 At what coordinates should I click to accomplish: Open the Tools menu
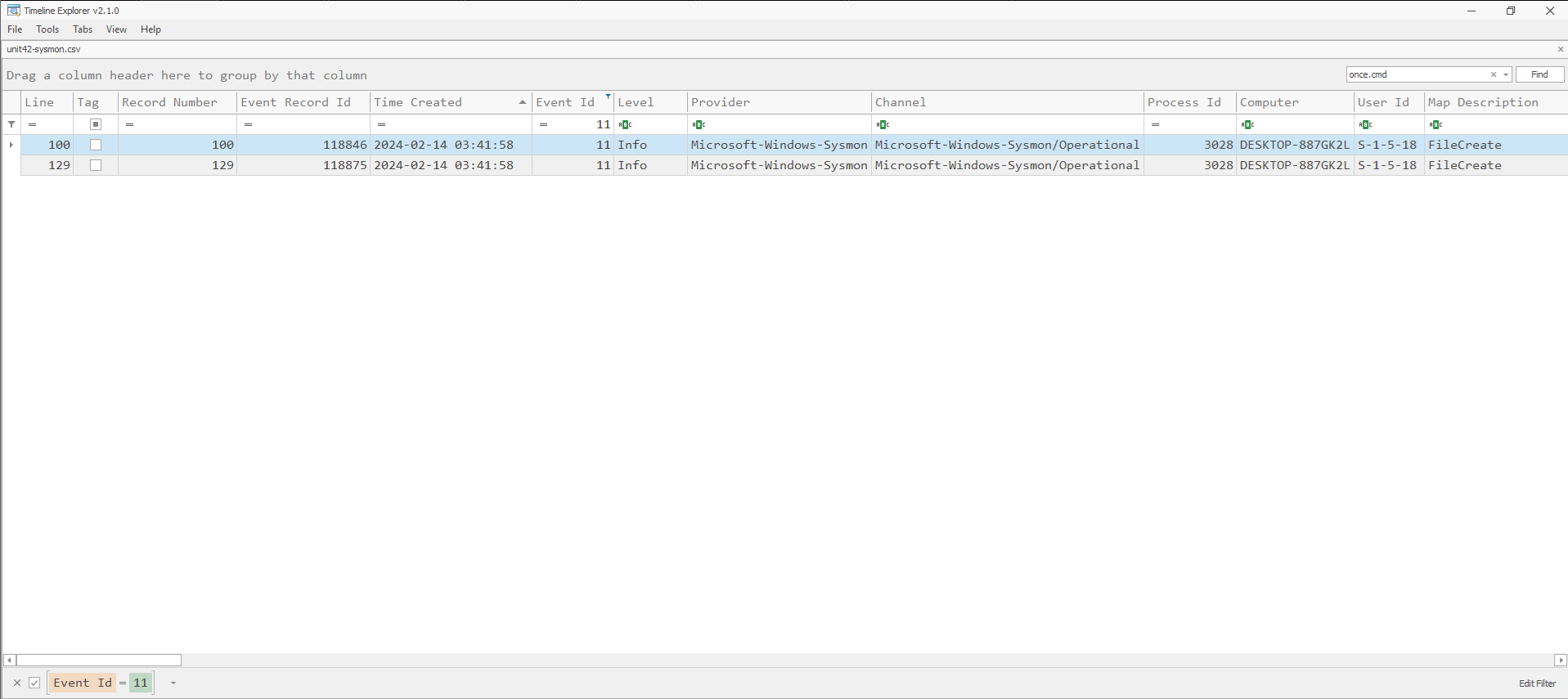47,29
